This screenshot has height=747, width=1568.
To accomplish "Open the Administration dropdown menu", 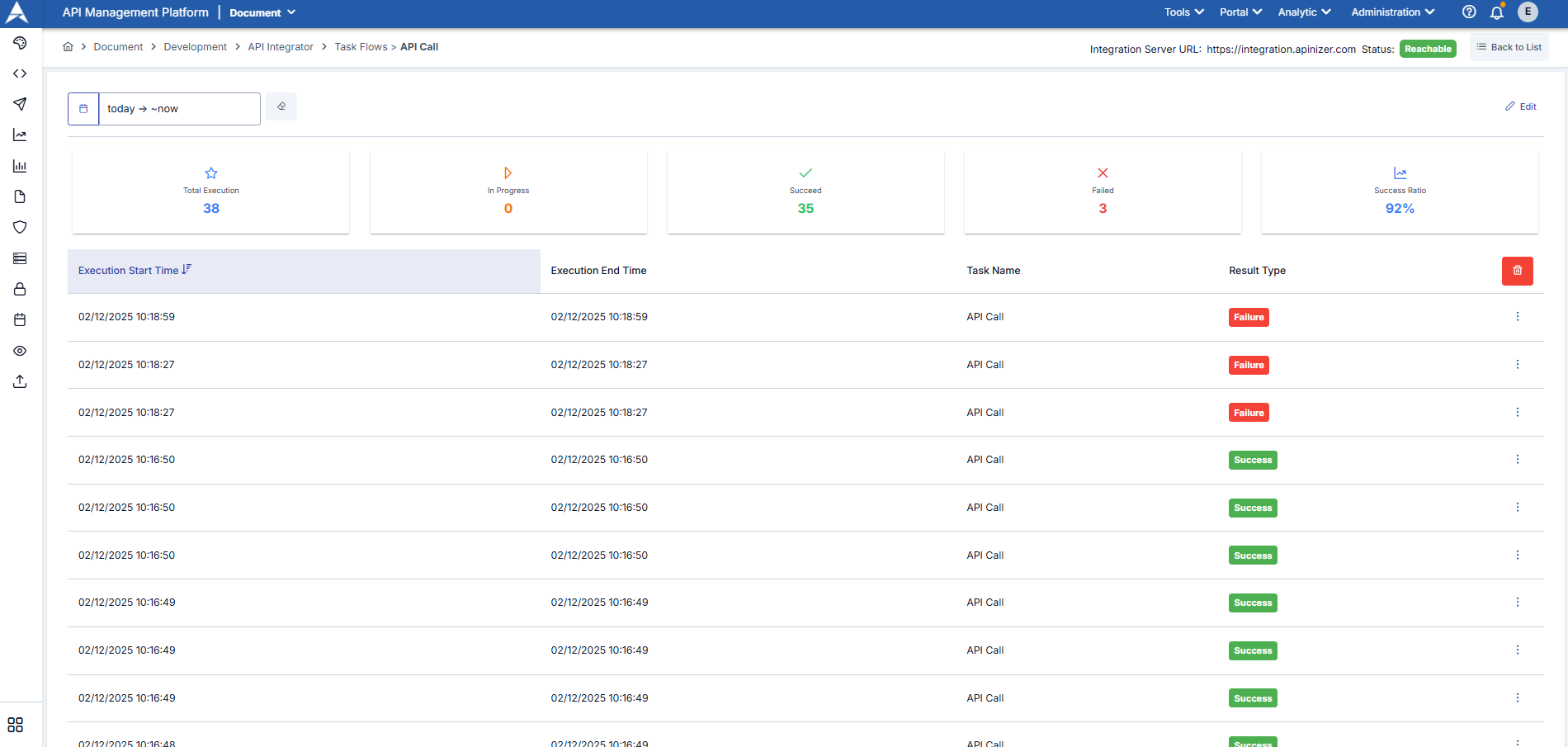I will 1392,12.
